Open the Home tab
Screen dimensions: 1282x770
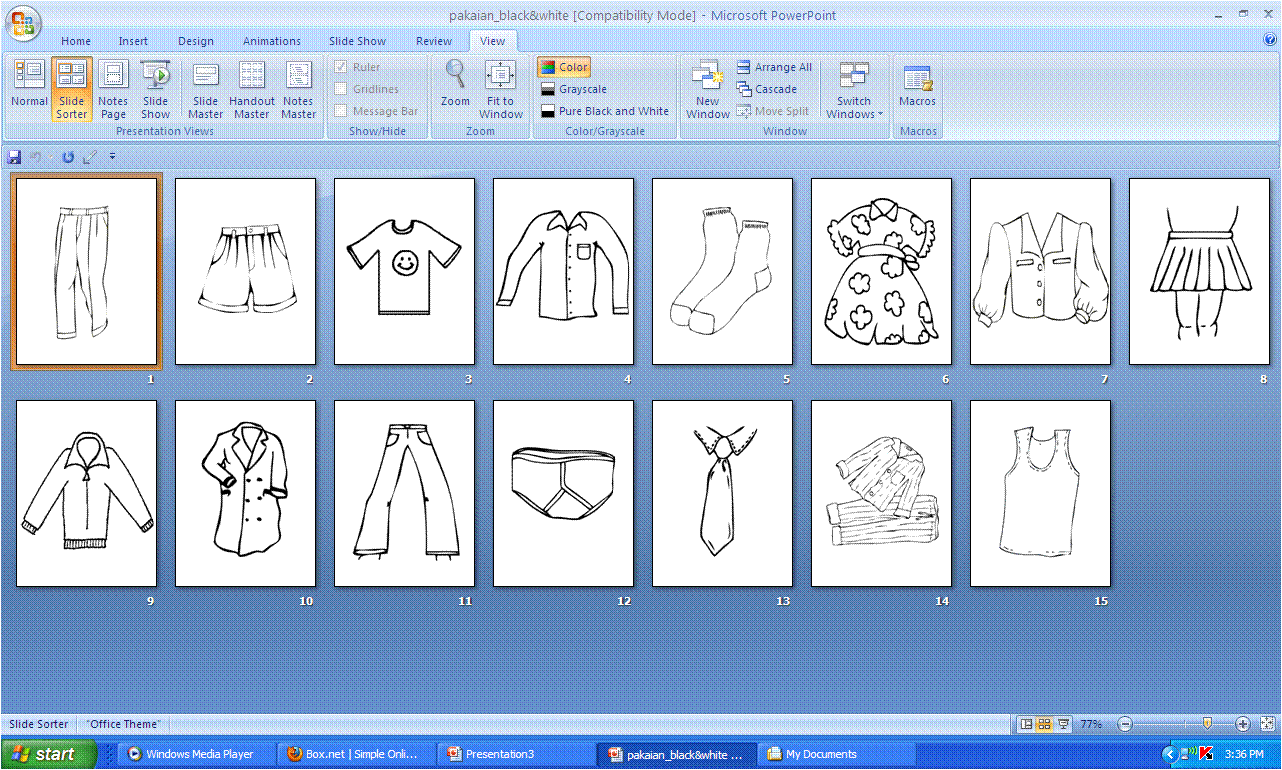[x=76, y=41]
